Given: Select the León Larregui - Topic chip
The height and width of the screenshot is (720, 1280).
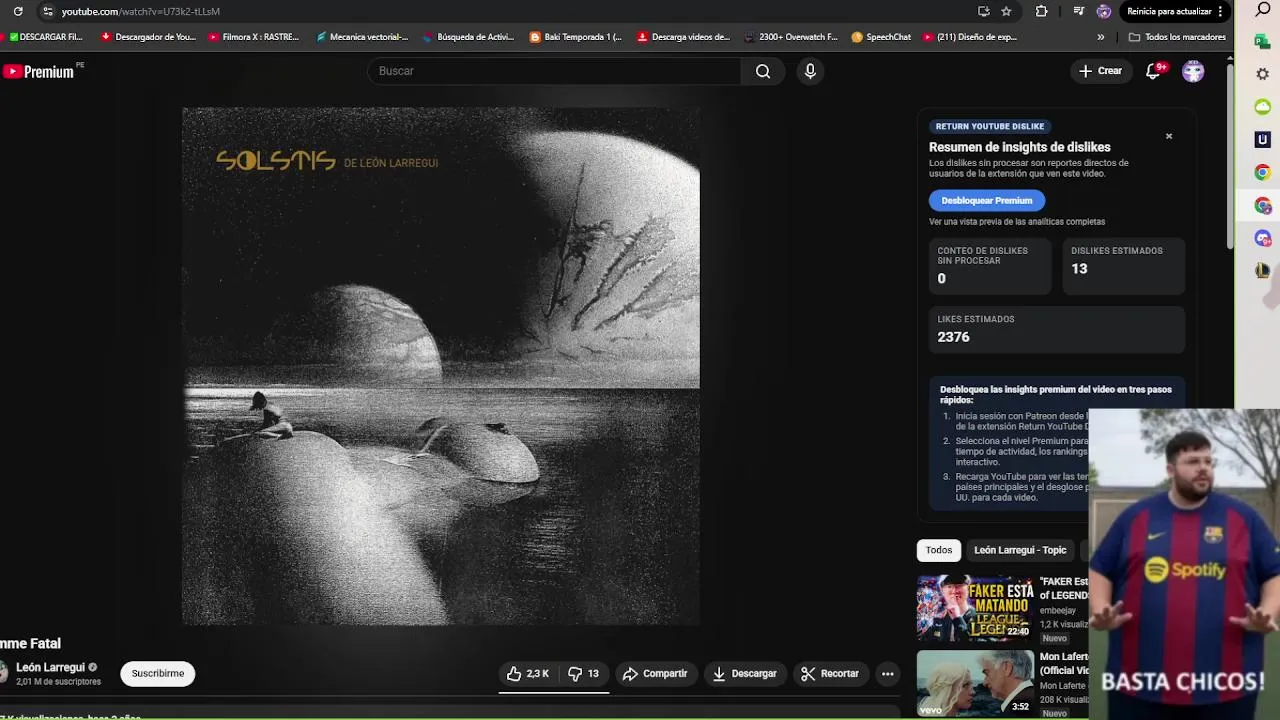Looking at the screenshot, I should (x=1020, y=550).
